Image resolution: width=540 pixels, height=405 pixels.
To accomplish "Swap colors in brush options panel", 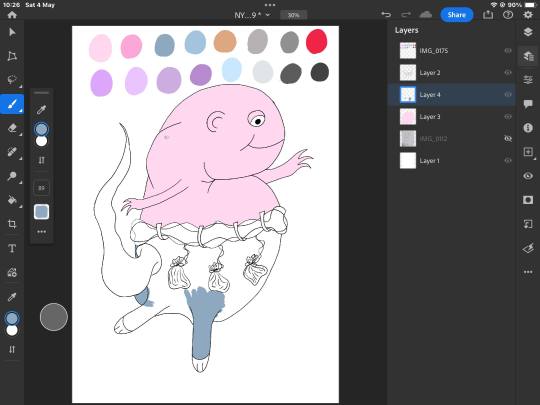I will 41,160.
